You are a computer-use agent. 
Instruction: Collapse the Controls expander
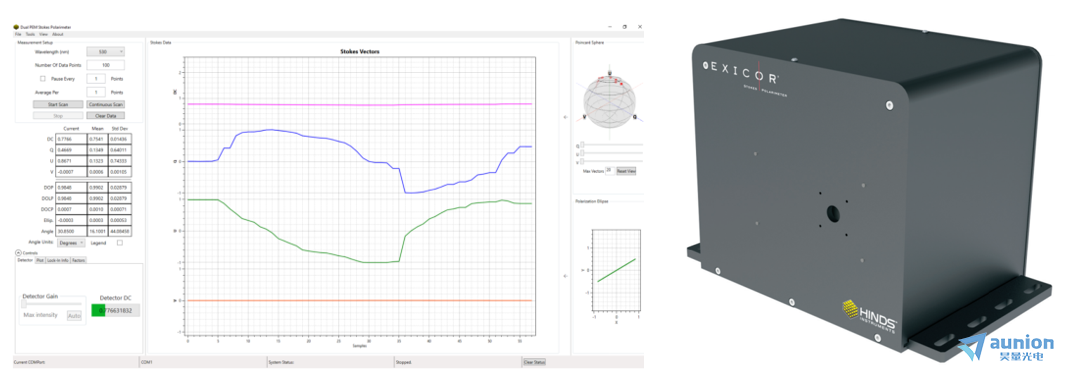[19, 252]
